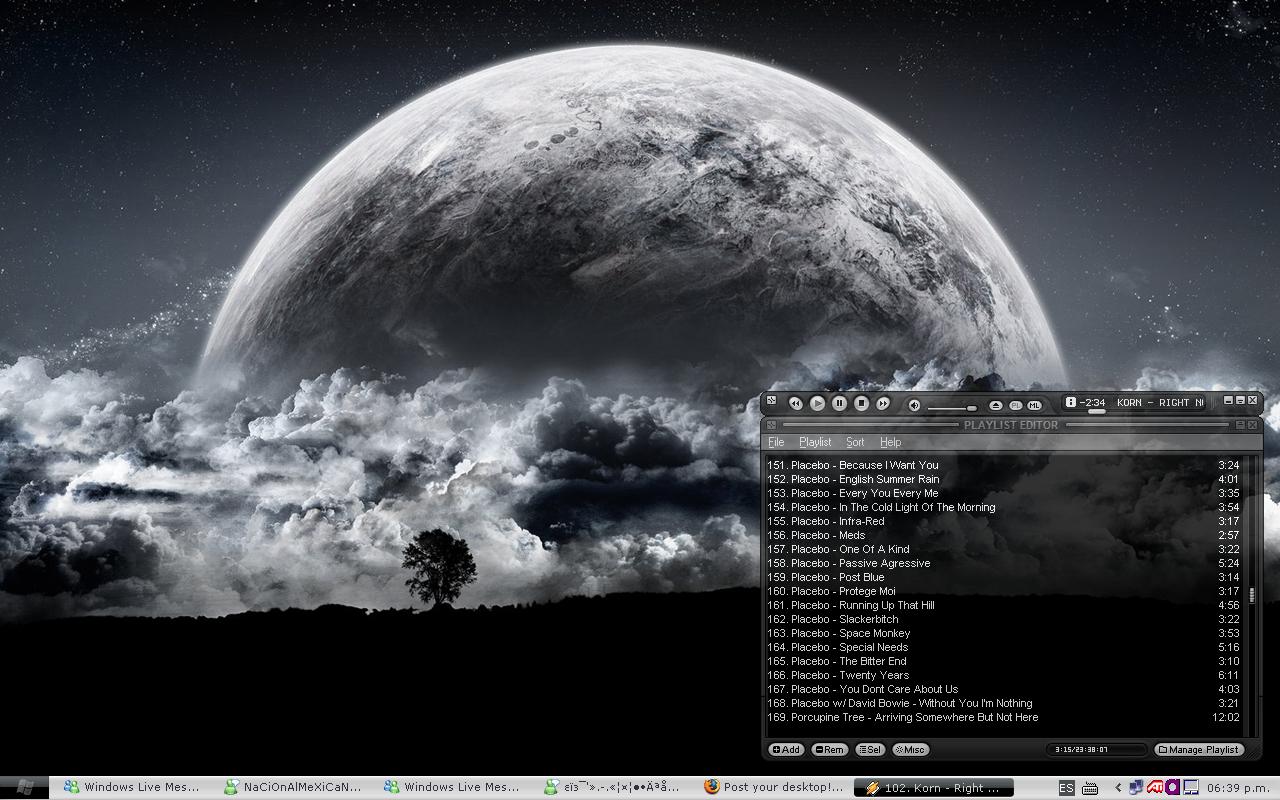Open the Playlist menu

click(x=815, y=442)
